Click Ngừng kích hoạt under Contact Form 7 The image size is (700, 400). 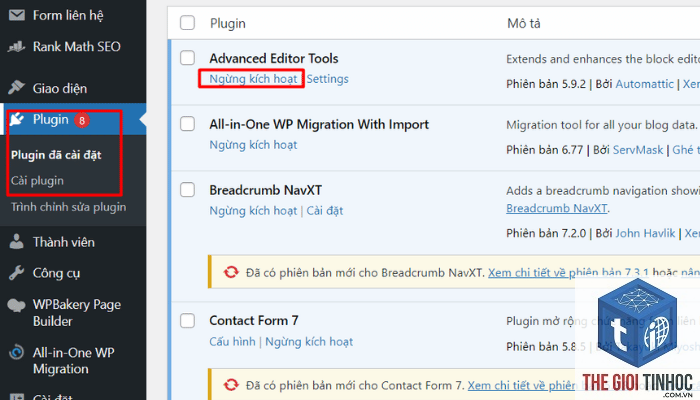tap(309, 342)
